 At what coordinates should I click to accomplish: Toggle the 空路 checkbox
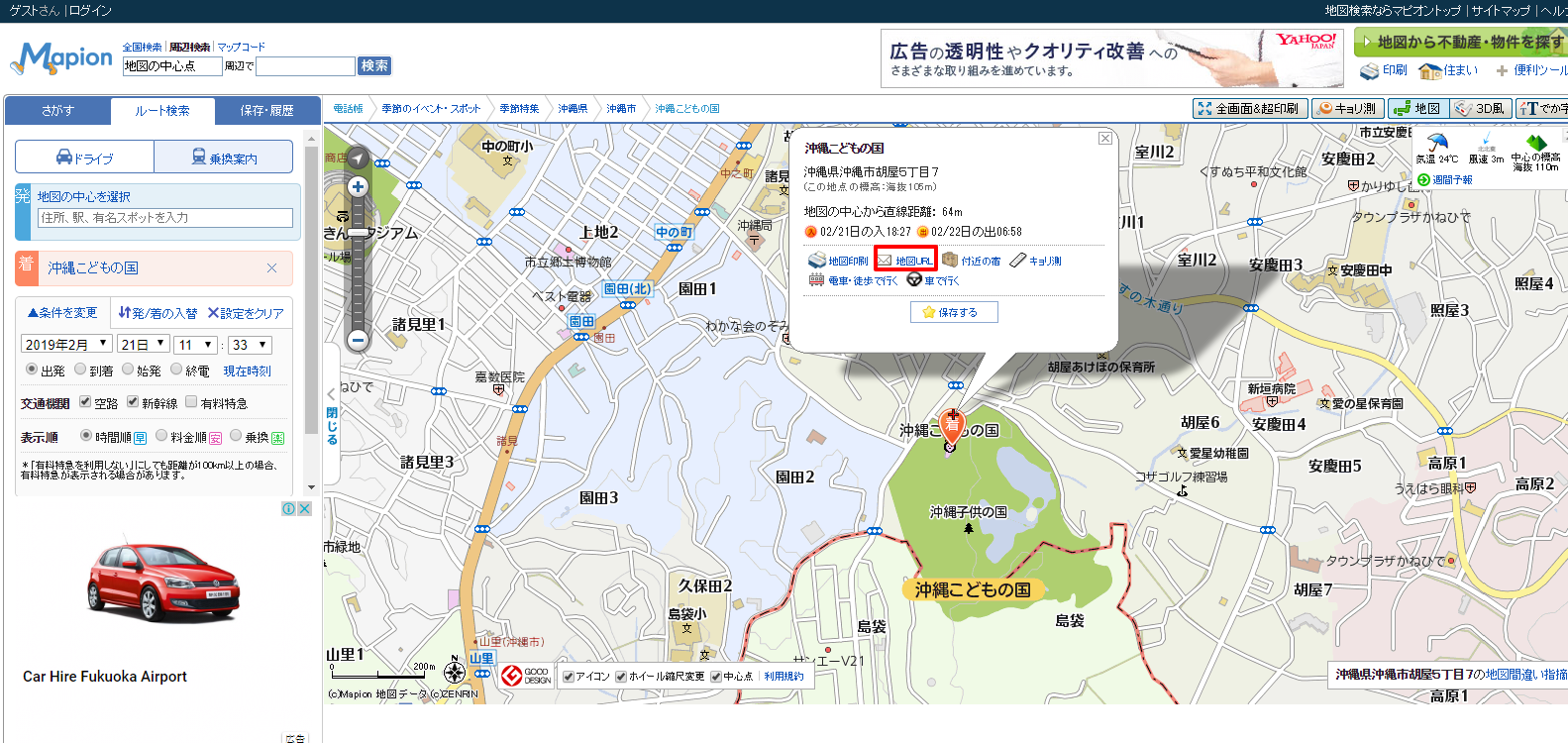click(x=85, y=402)
